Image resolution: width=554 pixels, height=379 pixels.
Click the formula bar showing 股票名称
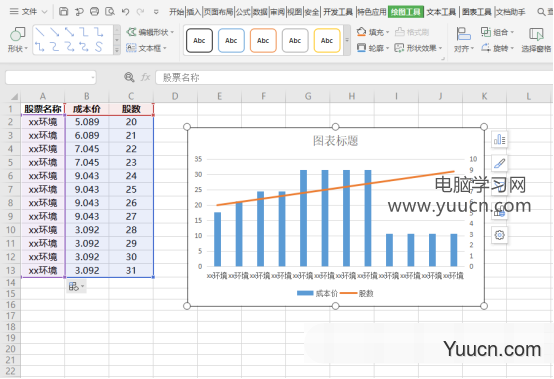point(354,77)
